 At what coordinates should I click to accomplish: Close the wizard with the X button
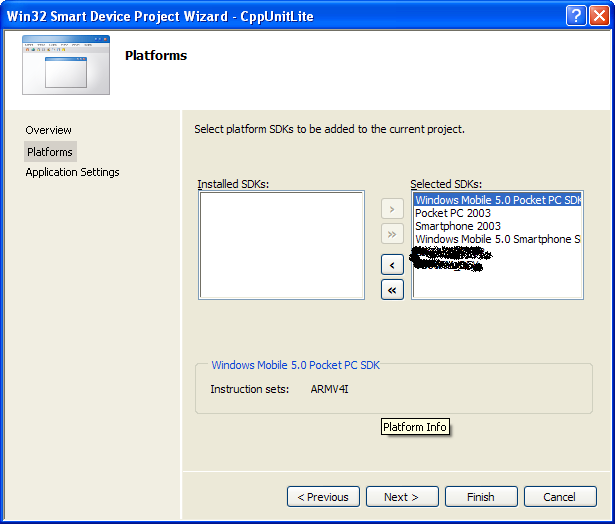pyautogui.click(x=599, y=16)
